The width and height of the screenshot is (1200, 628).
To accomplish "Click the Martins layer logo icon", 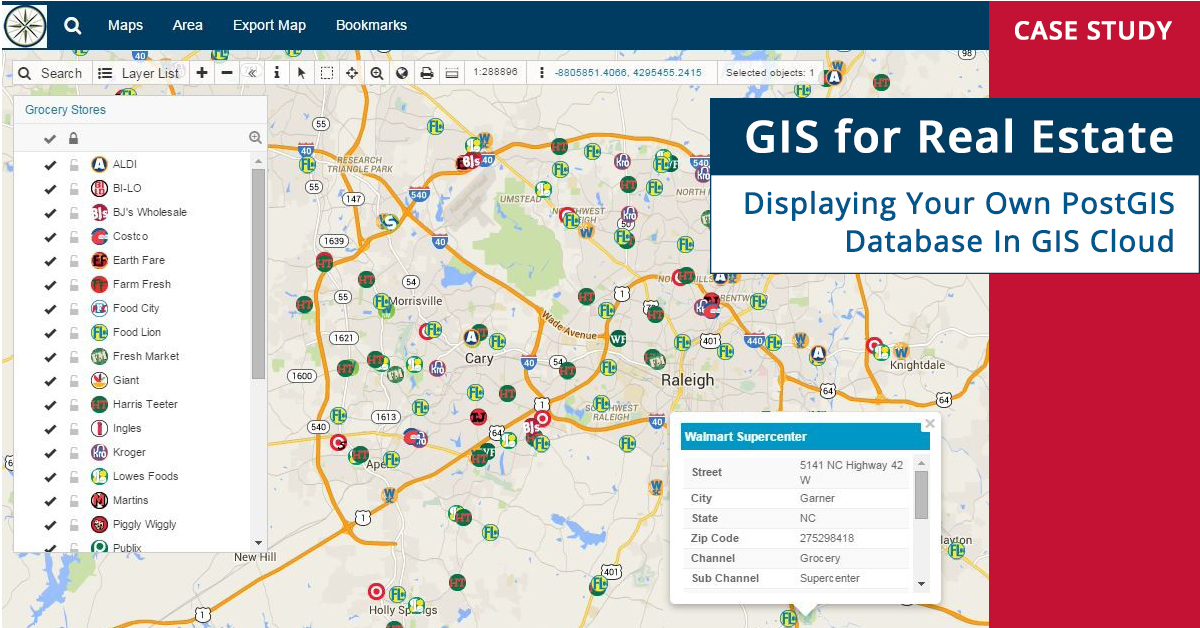I will (x=99, y=500).
